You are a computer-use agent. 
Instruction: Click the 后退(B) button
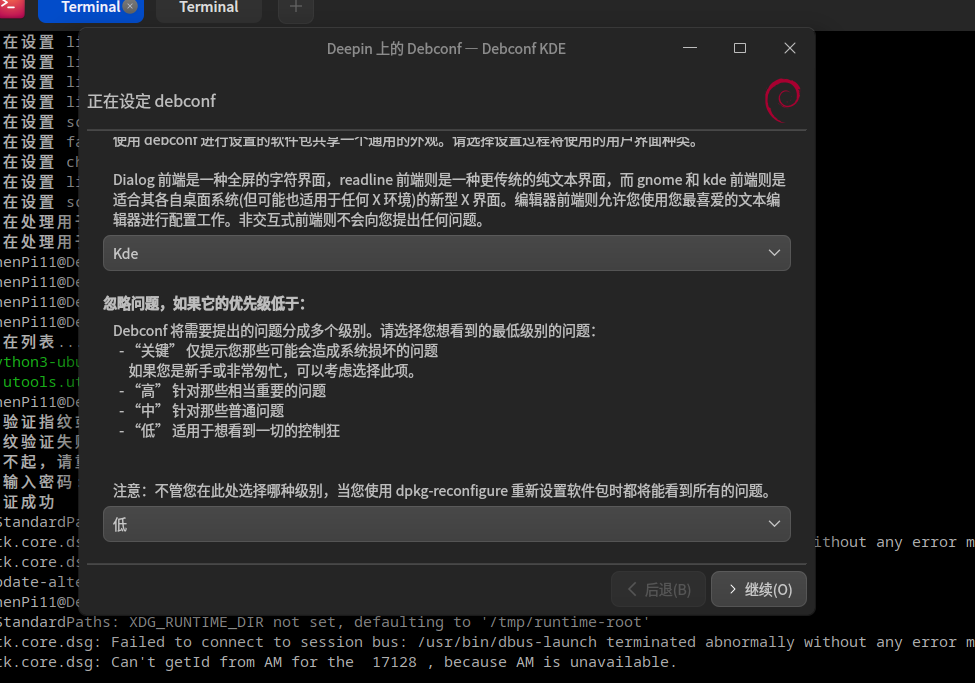click(658, 589)
